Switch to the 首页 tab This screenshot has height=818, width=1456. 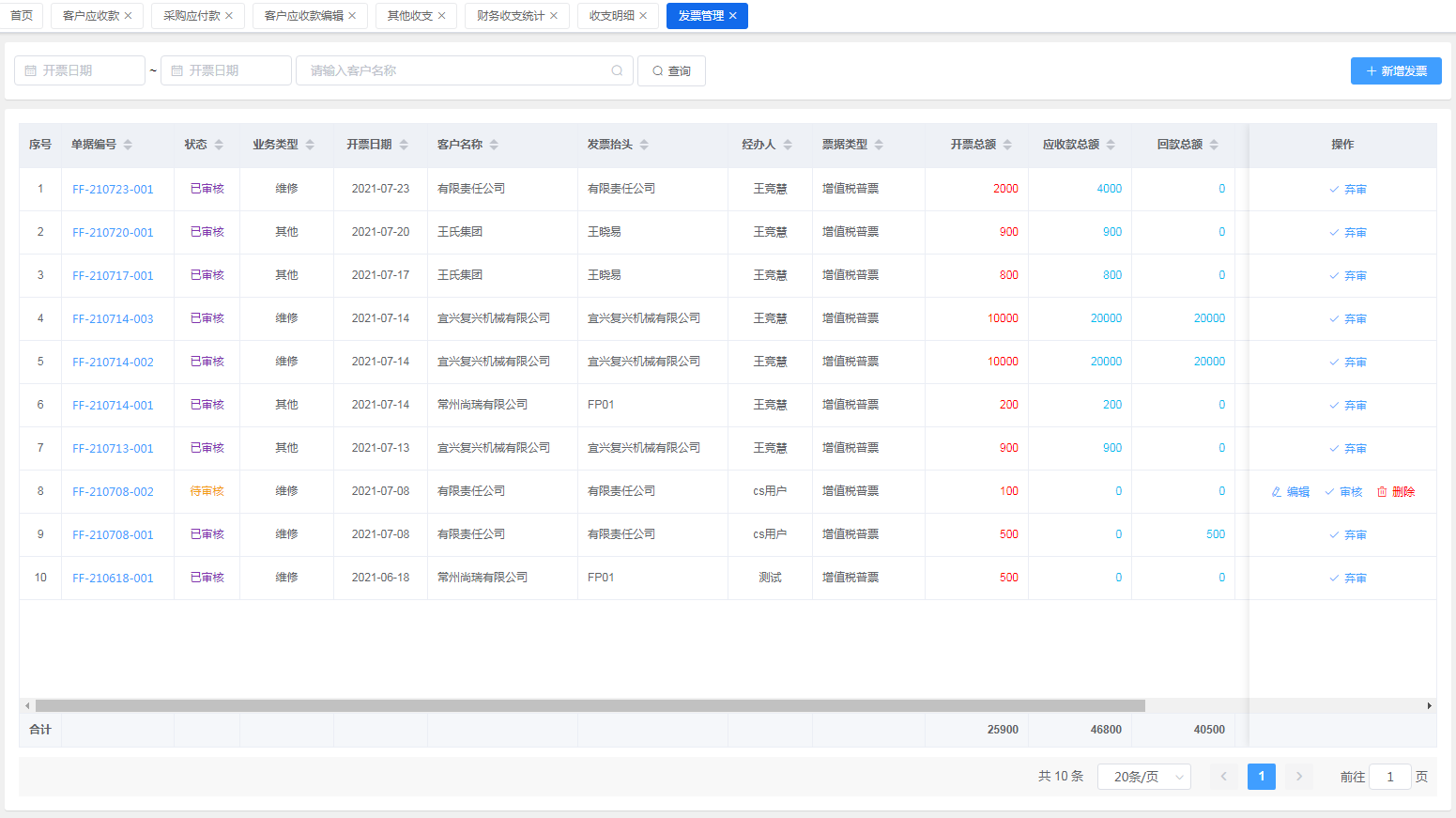point(22,16)
